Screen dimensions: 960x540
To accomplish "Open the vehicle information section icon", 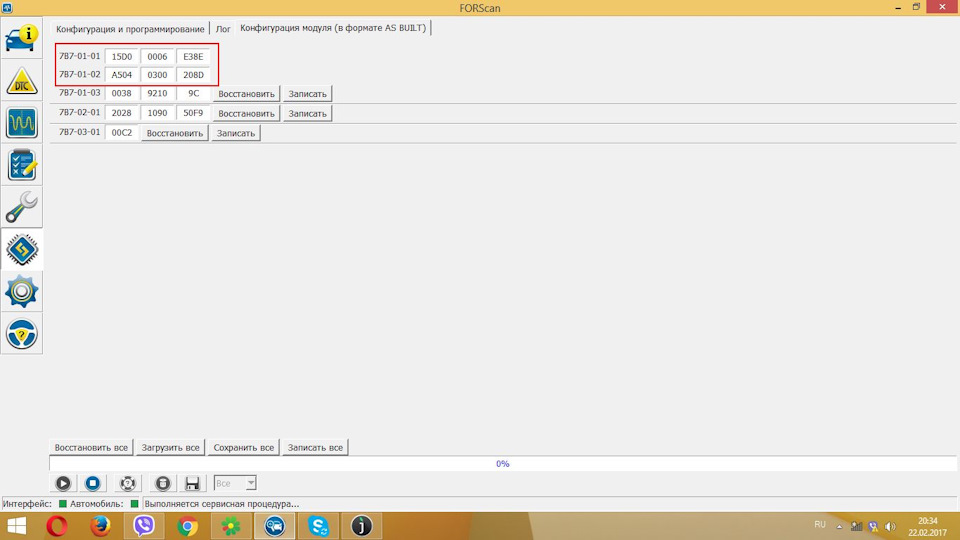I will 21,38.
